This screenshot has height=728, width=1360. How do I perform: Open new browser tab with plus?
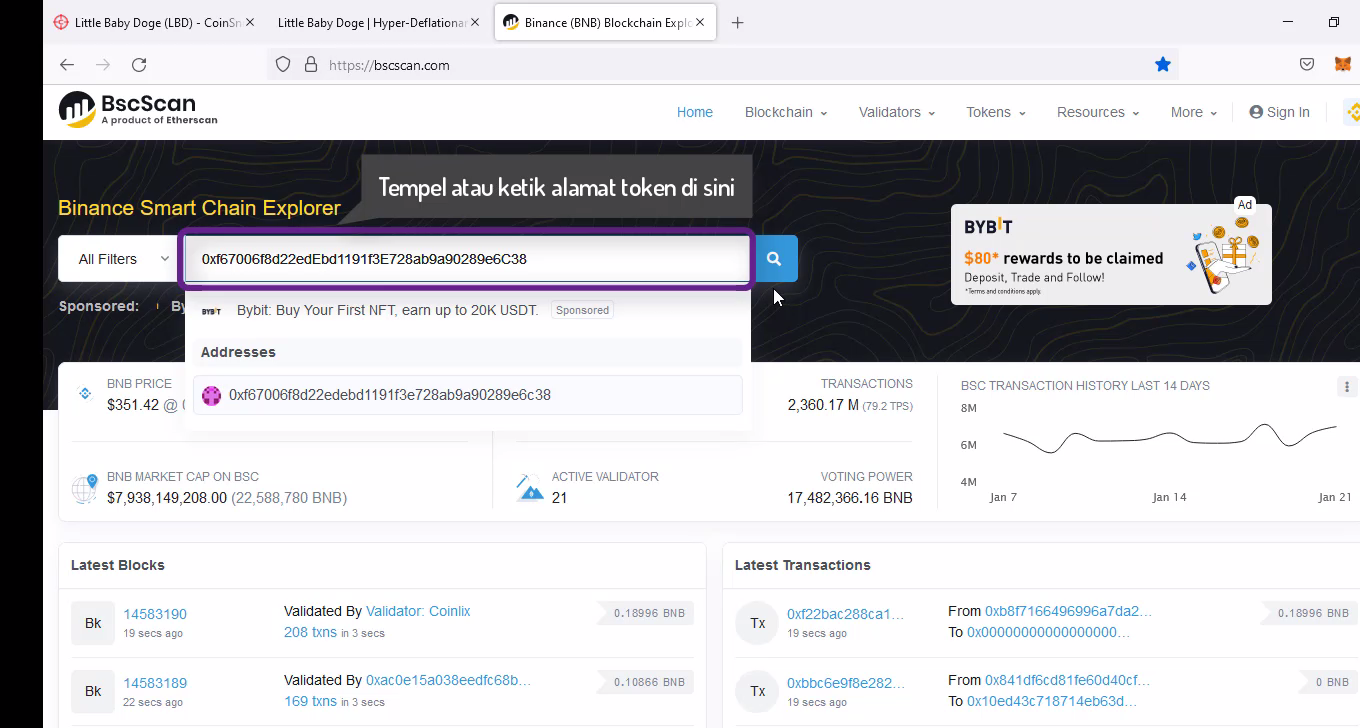coord(737,23)
